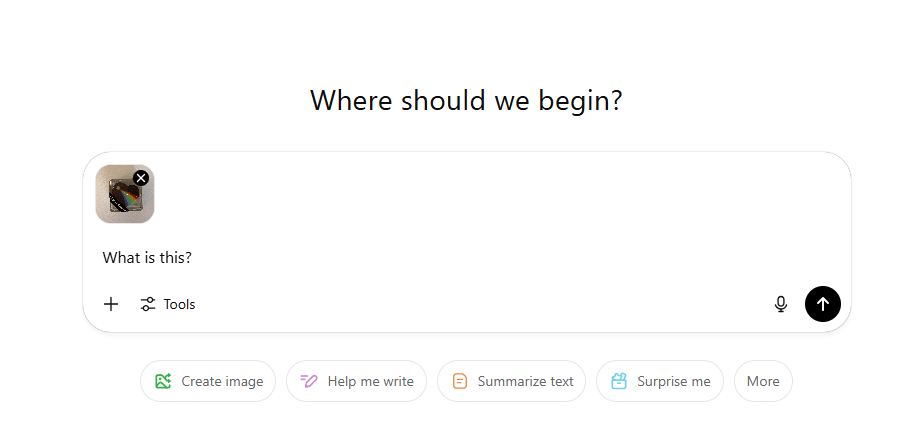Click the green Create image icon
This screenshot has width=905, height=426.
[x=163, y=381]
